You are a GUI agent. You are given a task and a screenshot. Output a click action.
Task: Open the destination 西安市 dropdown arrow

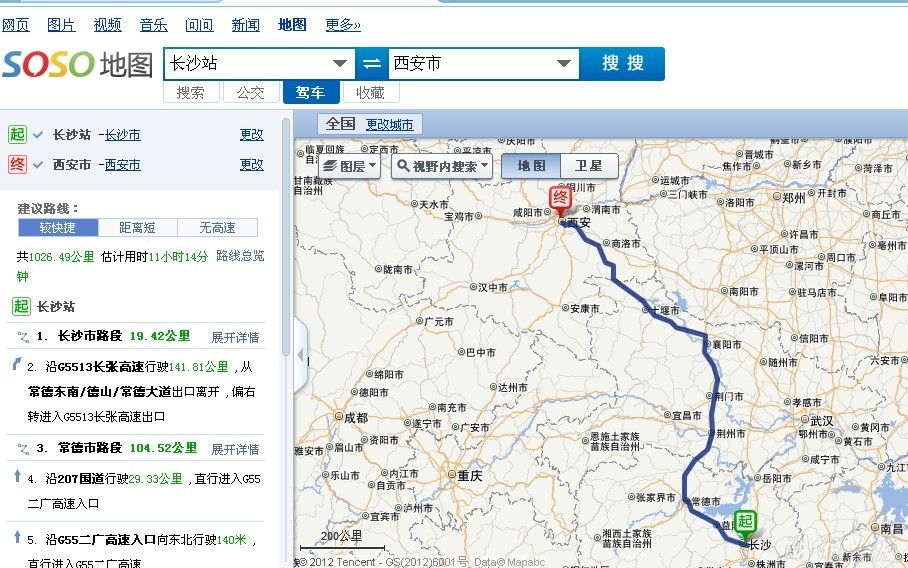564,63
